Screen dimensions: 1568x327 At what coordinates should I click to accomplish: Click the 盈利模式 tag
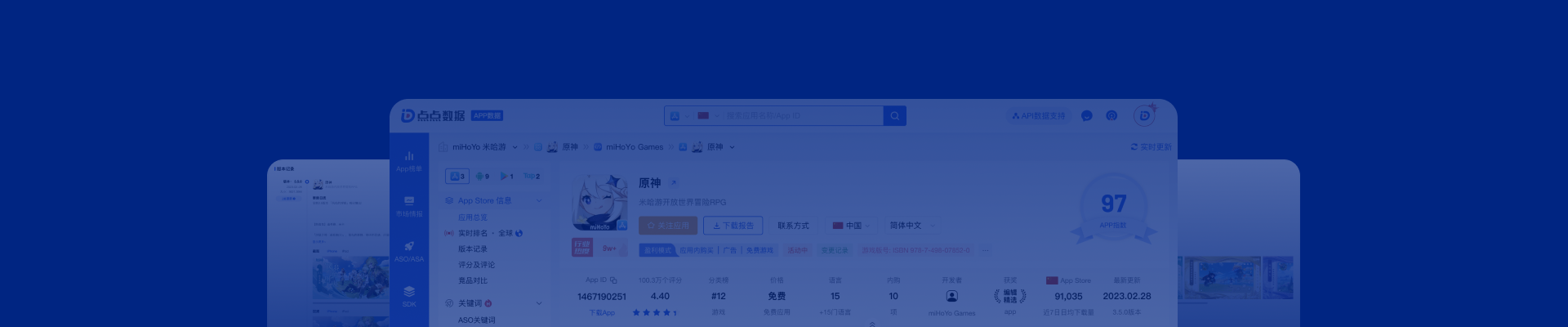(657, 250)
